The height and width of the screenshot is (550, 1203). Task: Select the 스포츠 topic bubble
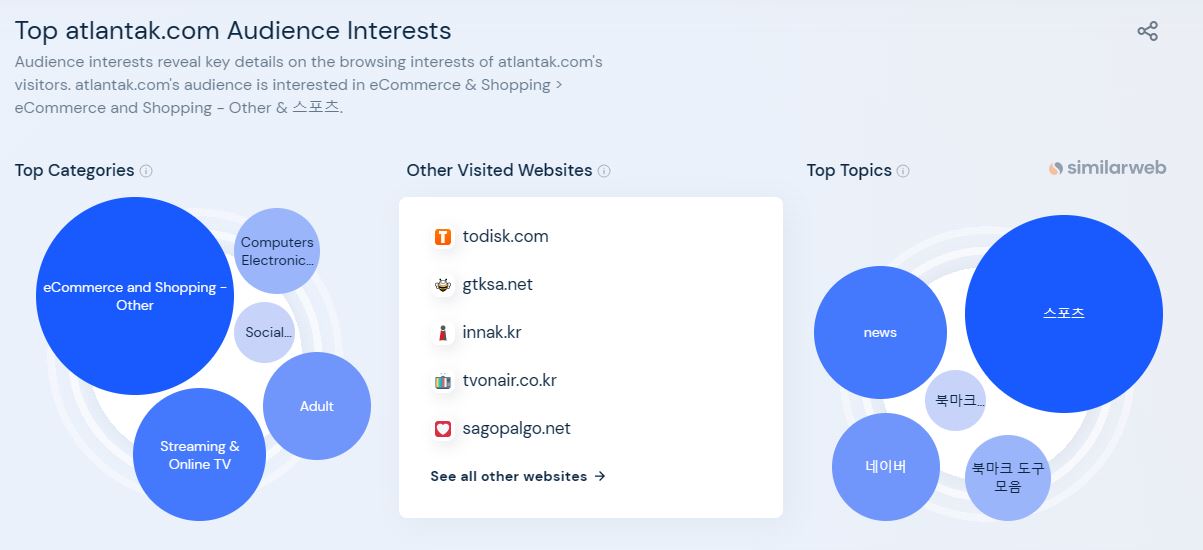click(x=1064, y=314)
